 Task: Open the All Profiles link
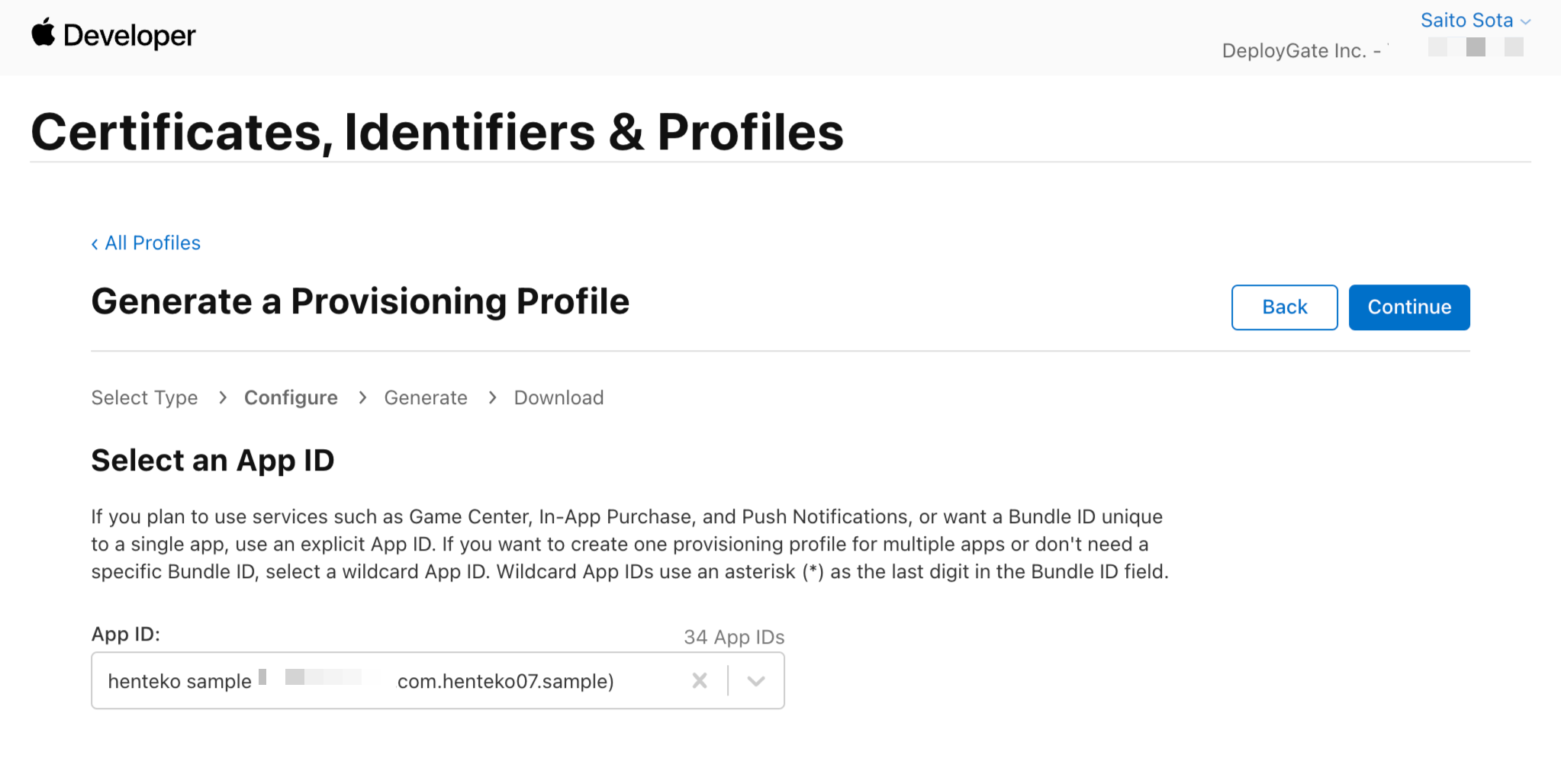[x=152, y=243]
